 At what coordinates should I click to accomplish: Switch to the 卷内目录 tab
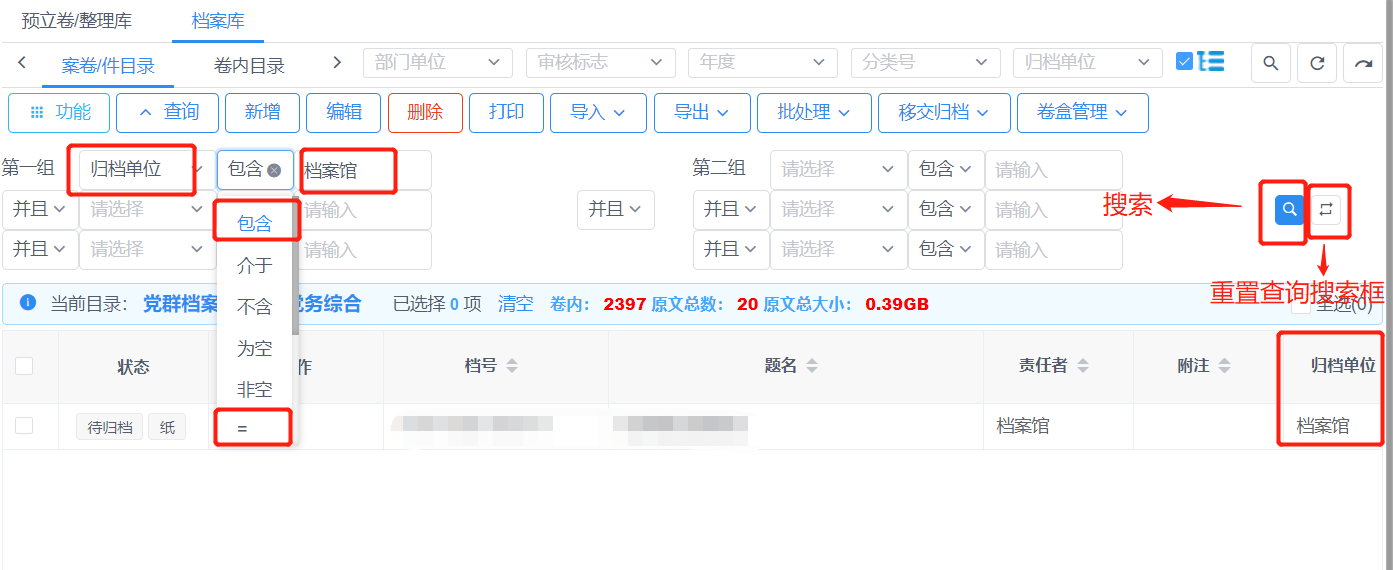tap(249, 66)
